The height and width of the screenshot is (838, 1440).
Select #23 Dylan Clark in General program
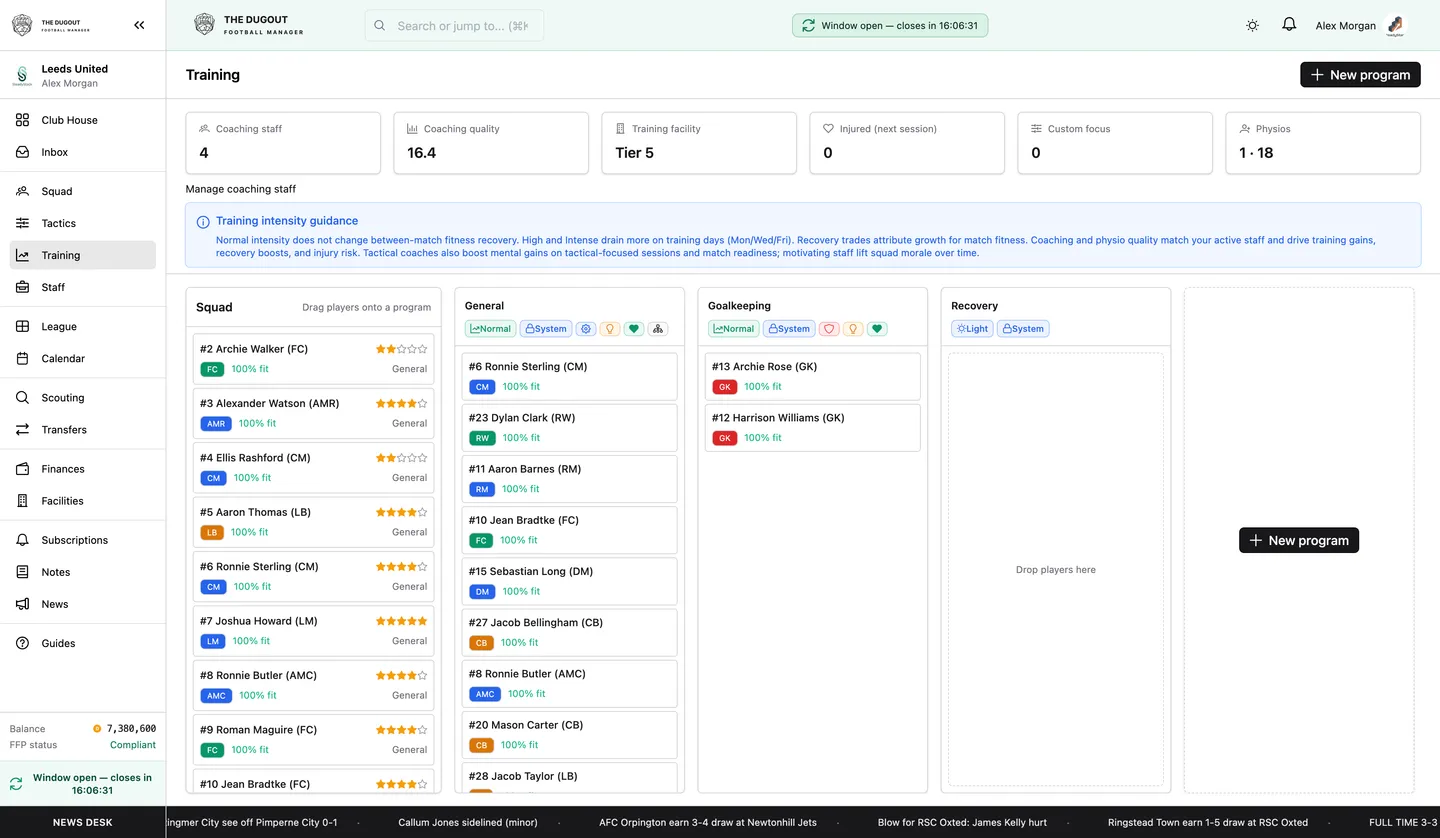coord(569,428)
